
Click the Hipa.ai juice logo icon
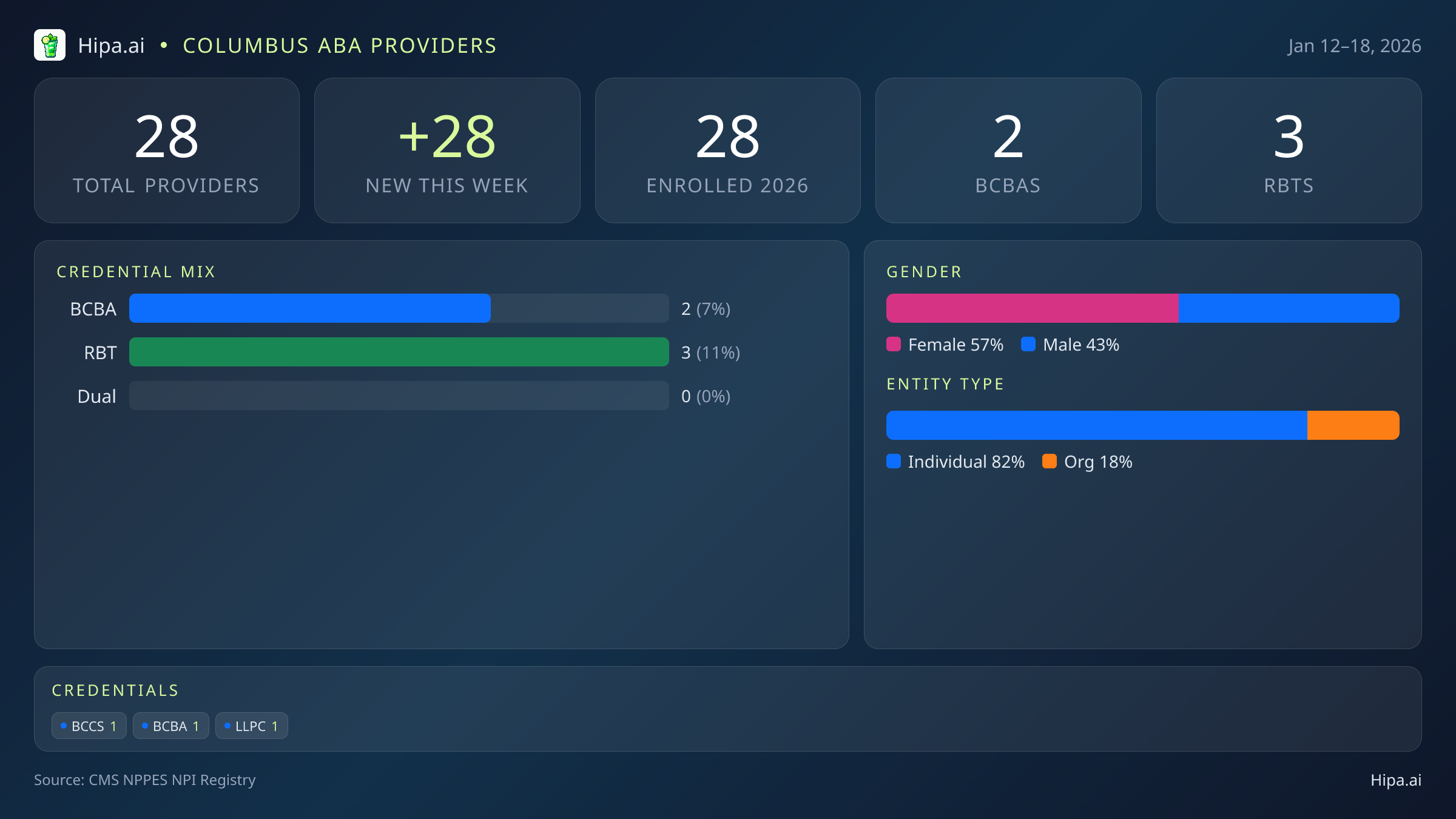pyautogui.click(x=50, y=45)
